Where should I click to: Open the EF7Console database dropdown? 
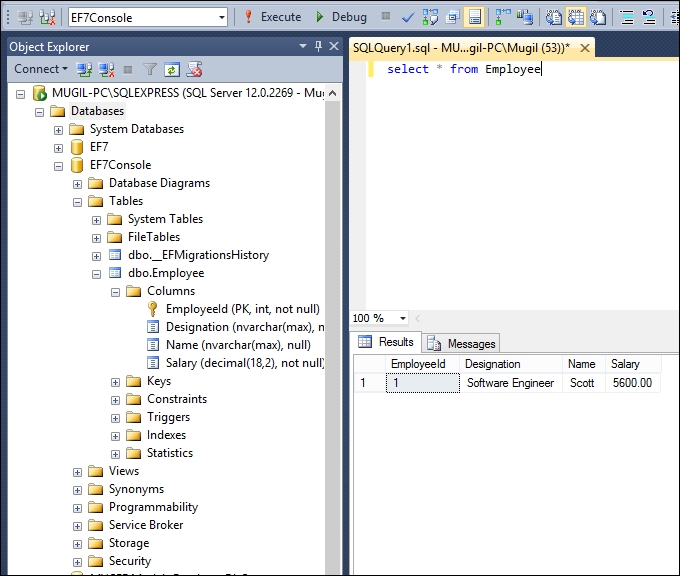(x=222, y=18)
